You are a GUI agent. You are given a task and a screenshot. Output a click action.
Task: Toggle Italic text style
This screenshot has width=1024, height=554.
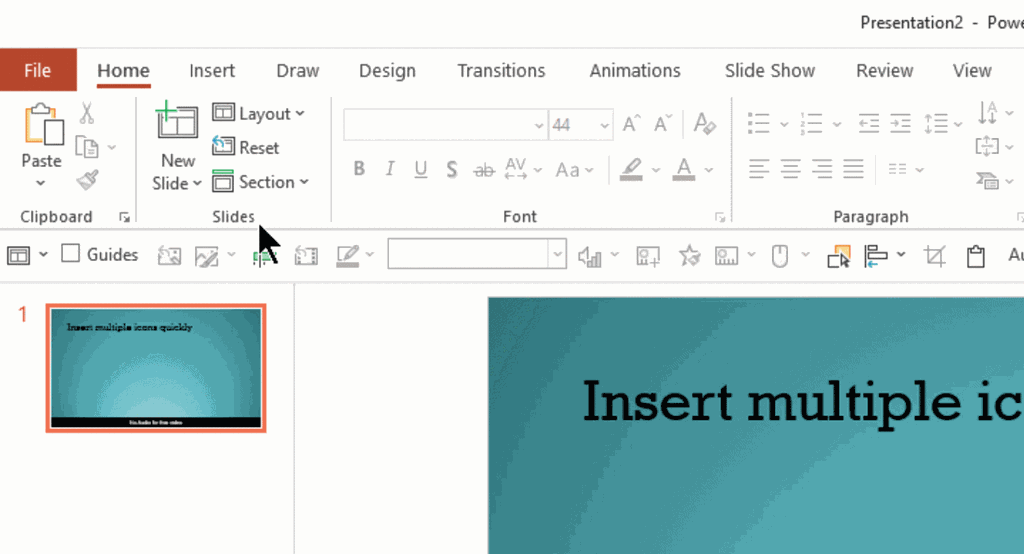pos(390,169)
